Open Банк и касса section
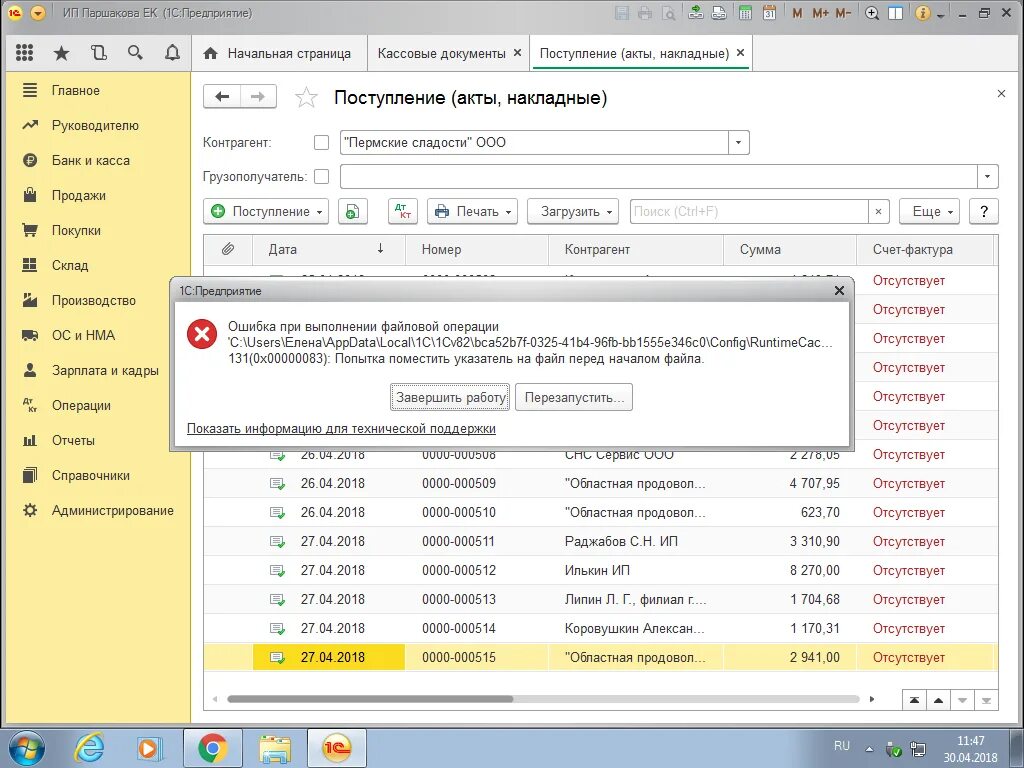The image size is (1024, 768). (91, 161)
